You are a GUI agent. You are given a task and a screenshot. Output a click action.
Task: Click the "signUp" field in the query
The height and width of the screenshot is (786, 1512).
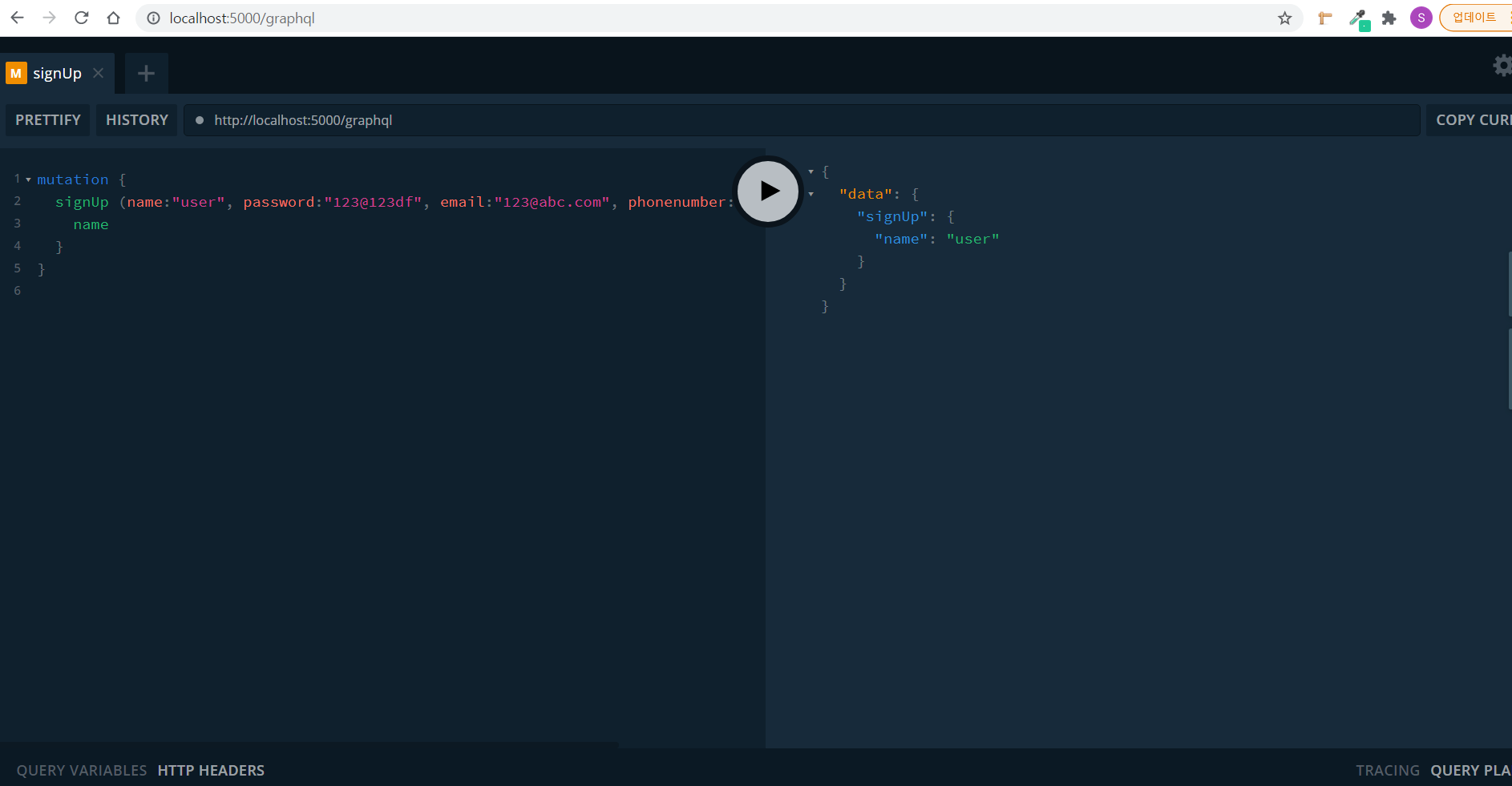(x=82, y=202)
